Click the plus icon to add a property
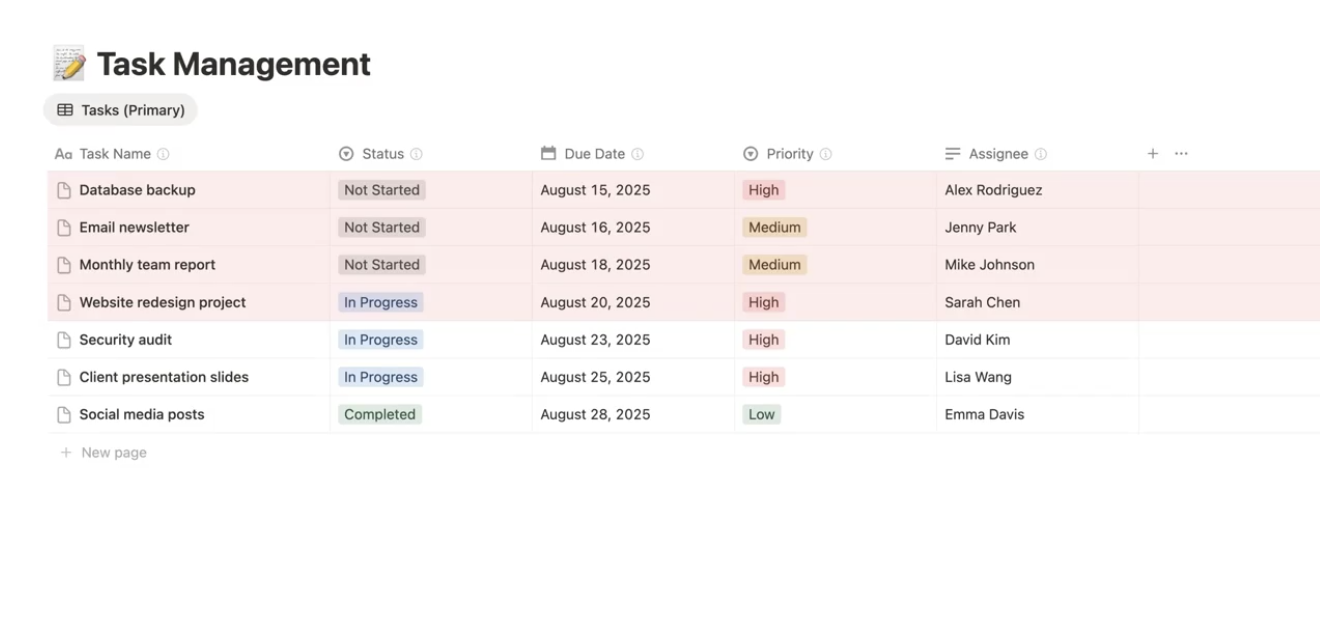 [x=1152, y=154]
